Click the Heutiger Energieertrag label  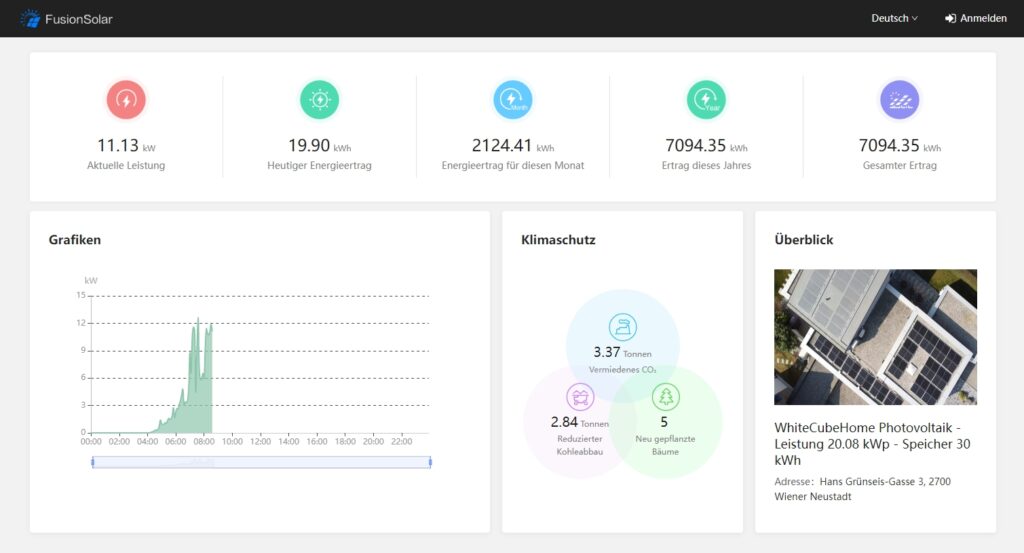[319, 165]
